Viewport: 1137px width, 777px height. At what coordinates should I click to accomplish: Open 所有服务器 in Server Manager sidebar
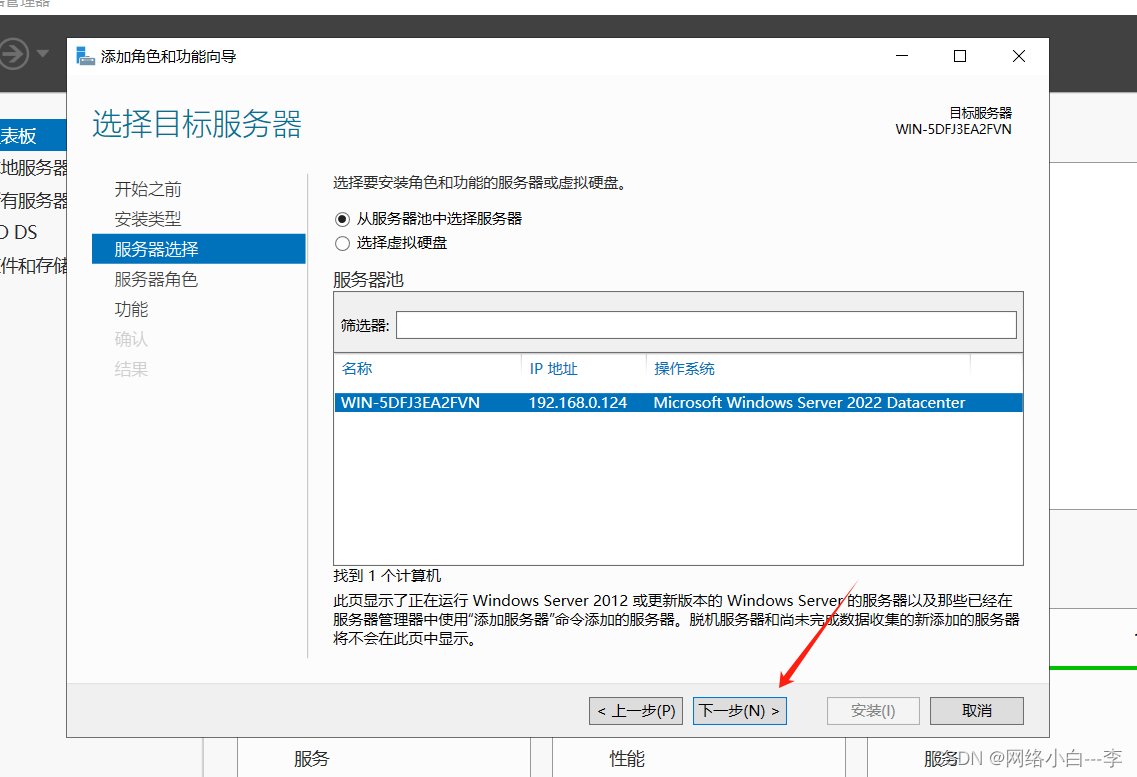pyautogui.click(x=33, y=200)
